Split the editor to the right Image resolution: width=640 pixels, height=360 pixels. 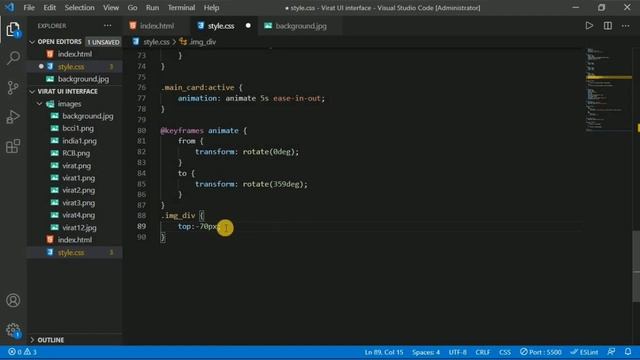[x=608, y=26]
